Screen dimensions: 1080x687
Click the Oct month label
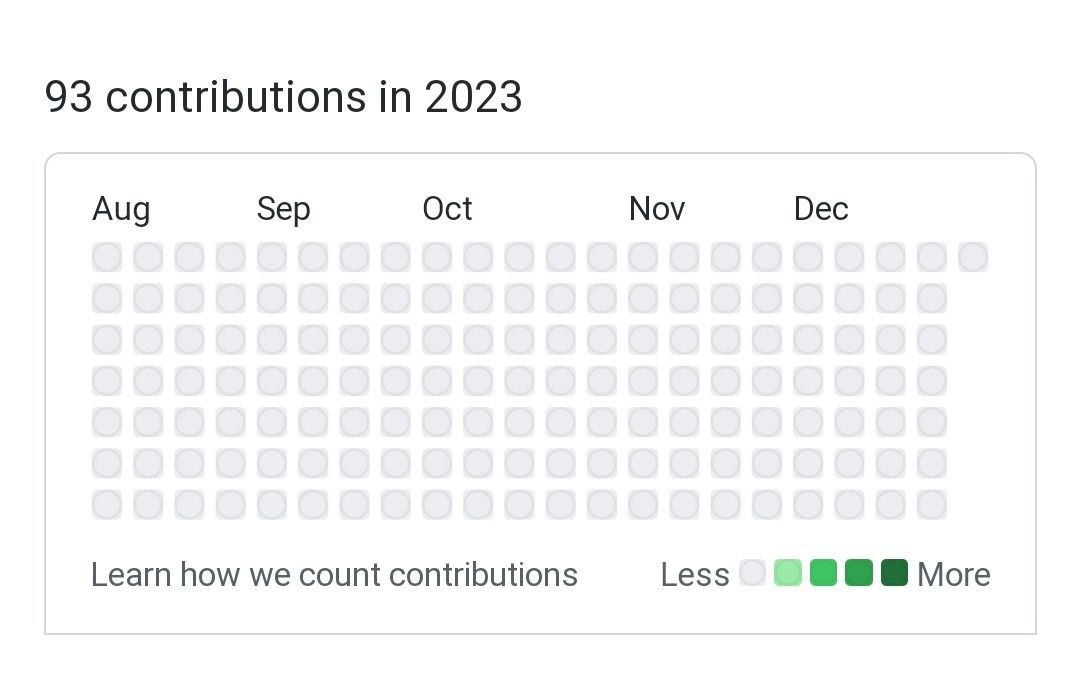447,208
